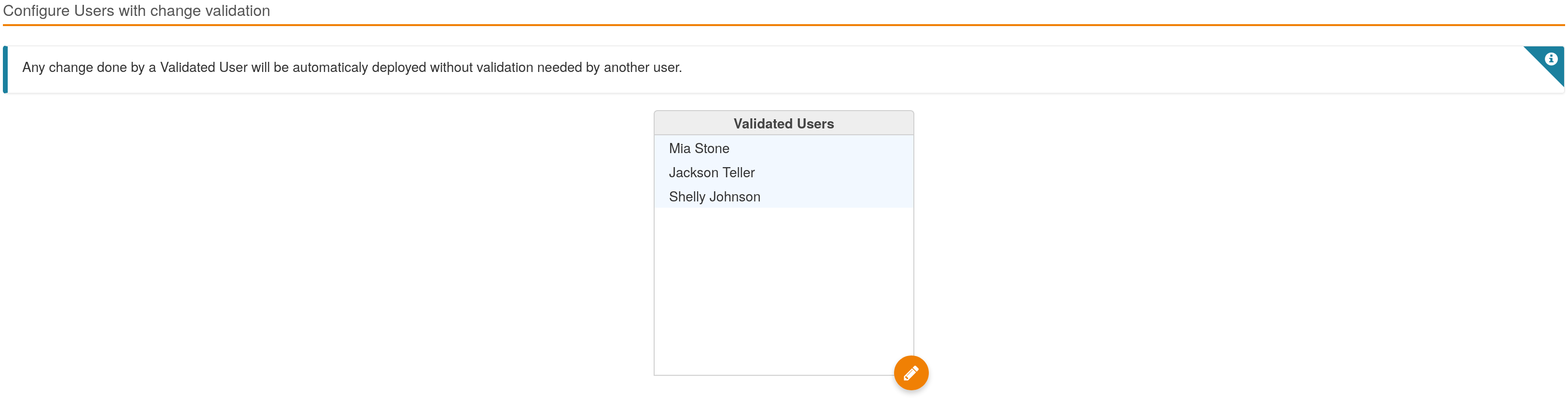Select Mia Stone in the list
1568x398 pixels.
tap(698, 148)
